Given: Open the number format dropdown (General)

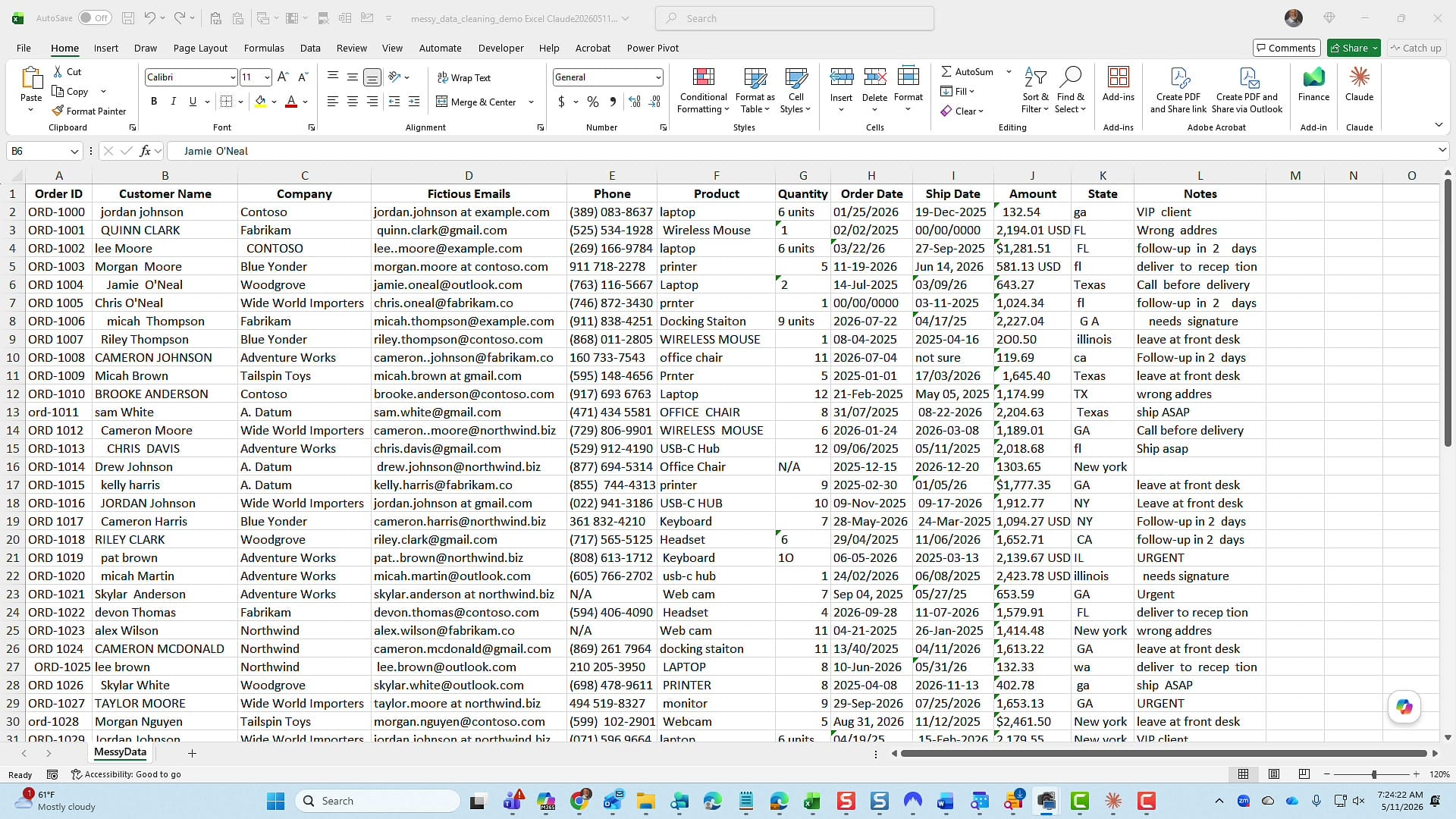Looking at the screenshot, I should (657, 77).
